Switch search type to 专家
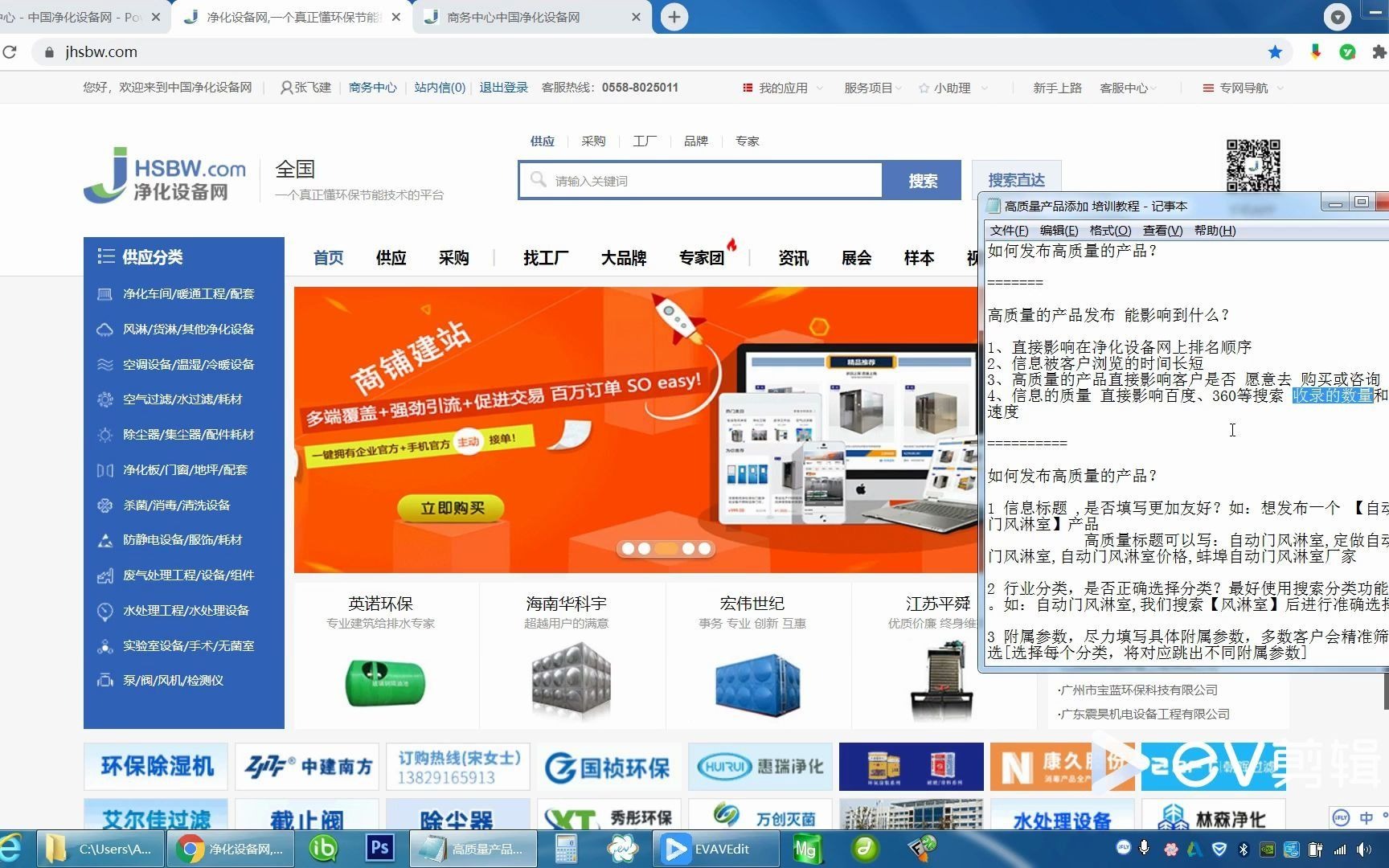The height and width of the screenshot is (868, 1389). click(x=748, y=141)
